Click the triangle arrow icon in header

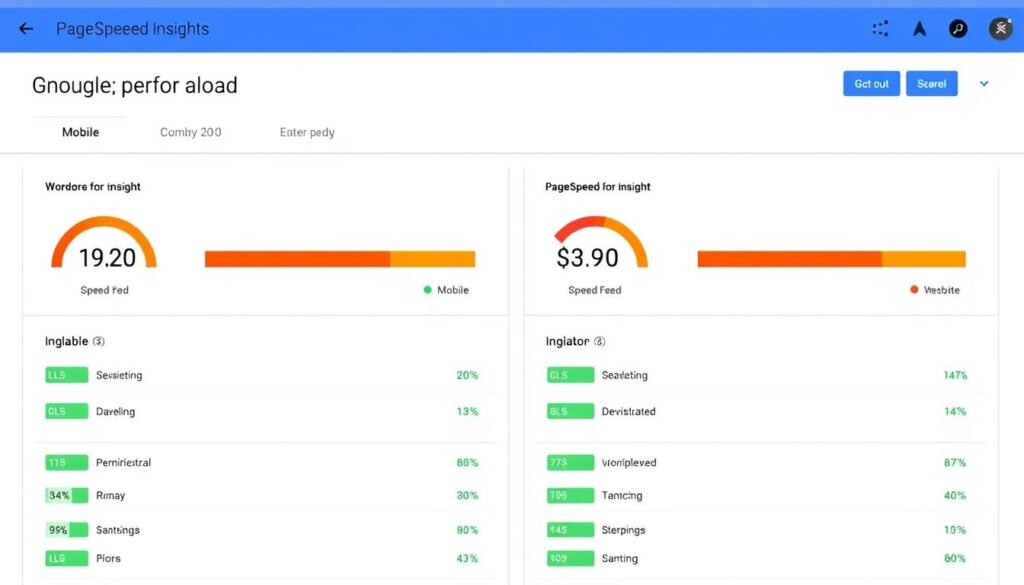(x=920, y=29)
